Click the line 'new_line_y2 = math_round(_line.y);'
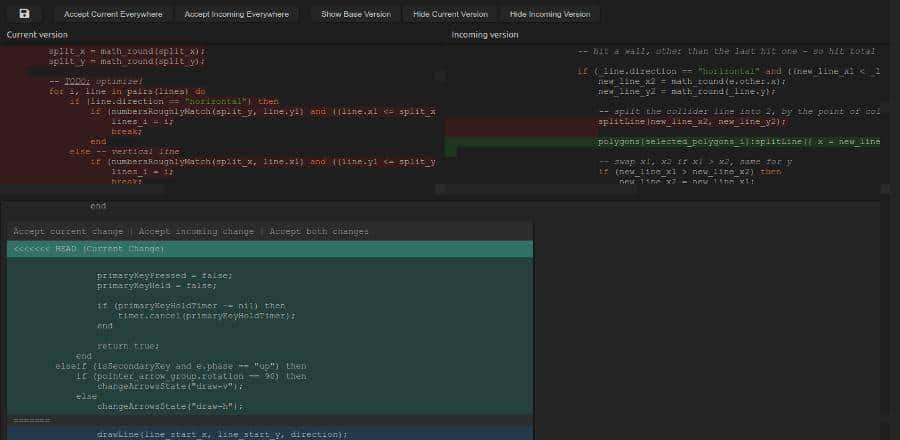Screen dimensions: 900x440 point(687,91)
